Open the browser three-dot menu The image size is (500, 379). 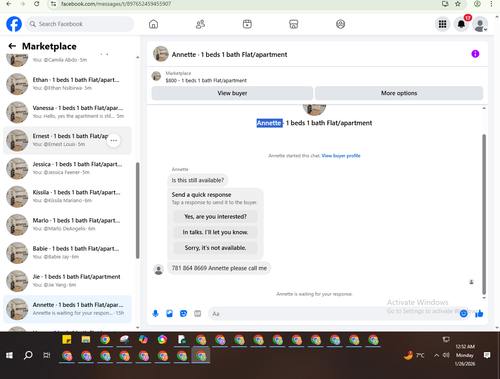pos(491,4)
